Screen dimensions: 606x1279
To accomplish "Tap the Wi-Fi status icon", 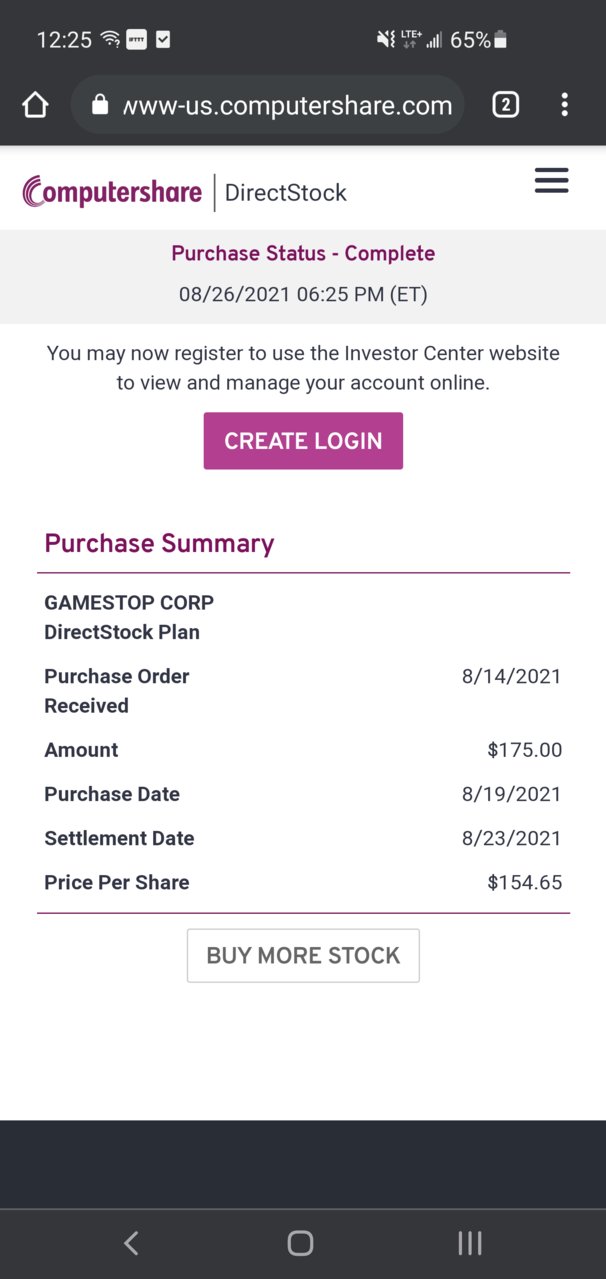I will [x=110, y=40].
